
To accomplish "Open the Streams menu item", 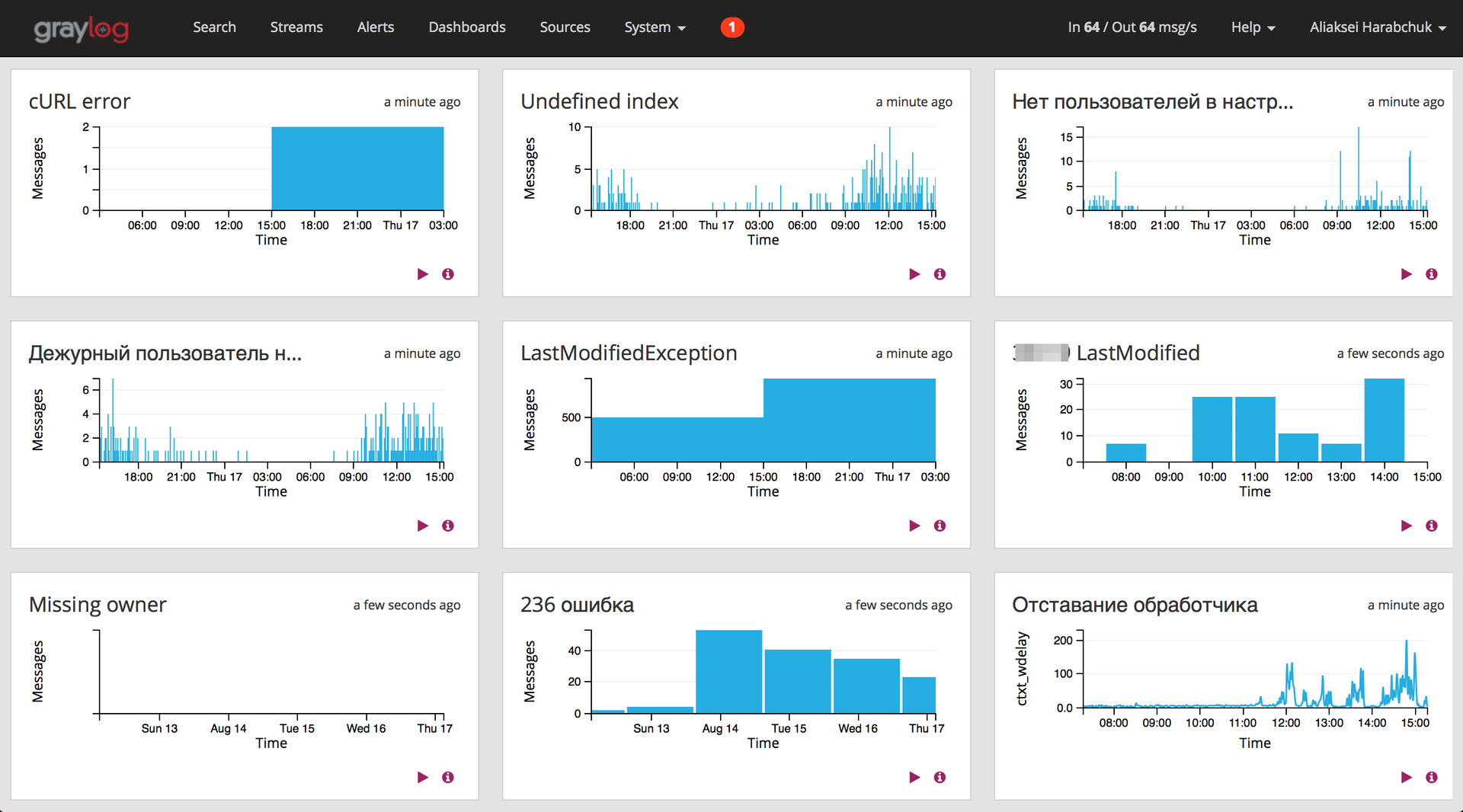I will click(296, 27).
